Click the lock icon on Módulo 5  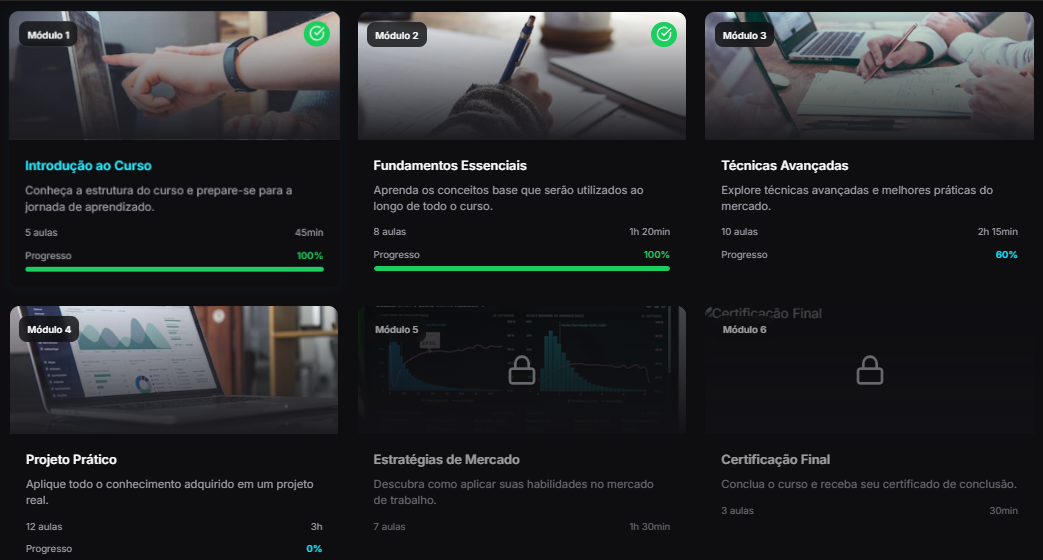click(x=522, y=371)
